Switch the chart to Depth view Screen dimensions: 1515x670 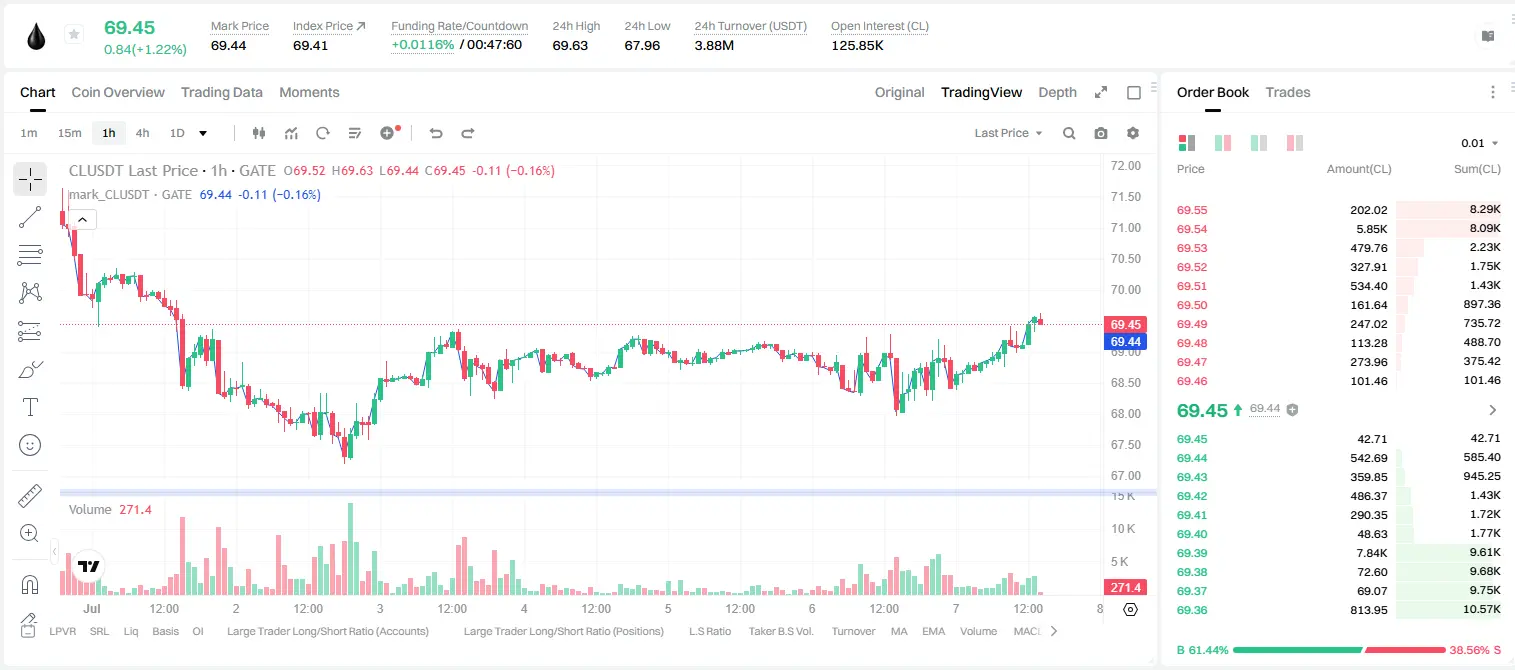click(1057, 92)
